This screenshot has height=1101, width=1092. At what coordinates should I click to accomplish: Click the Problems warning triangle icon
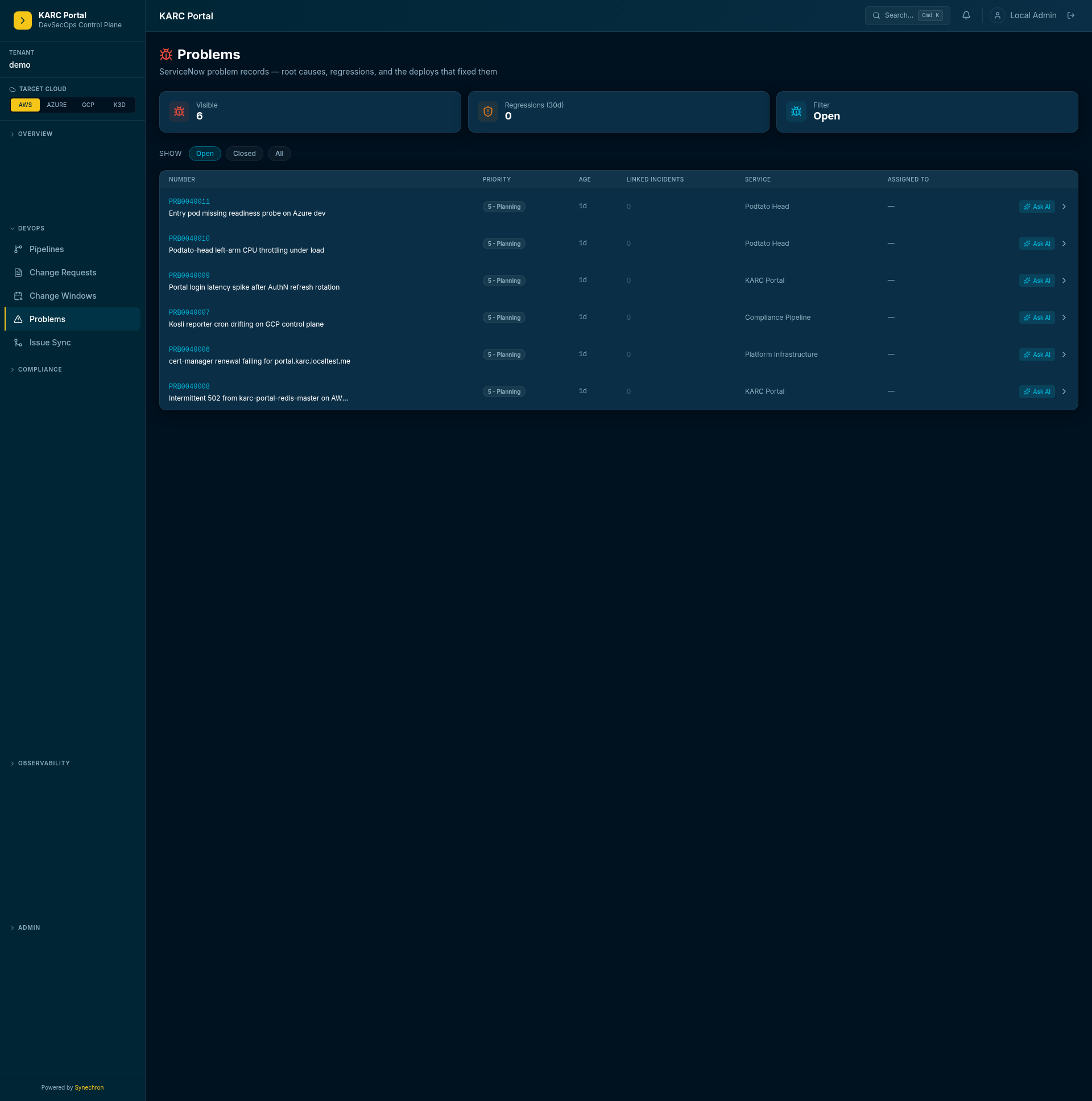click(x=18, y=319)
